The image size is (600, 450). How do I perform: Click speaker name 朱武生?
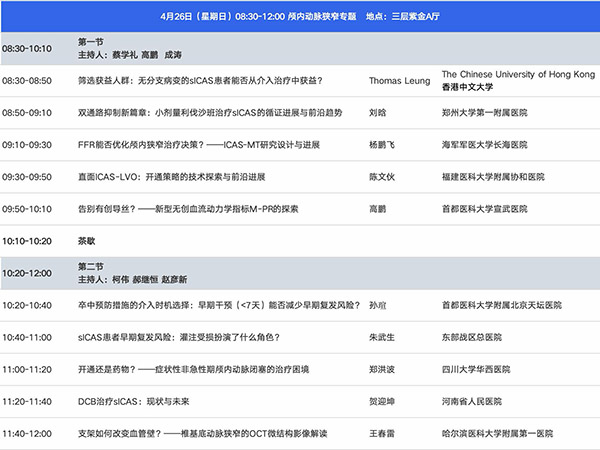point(384,338)
